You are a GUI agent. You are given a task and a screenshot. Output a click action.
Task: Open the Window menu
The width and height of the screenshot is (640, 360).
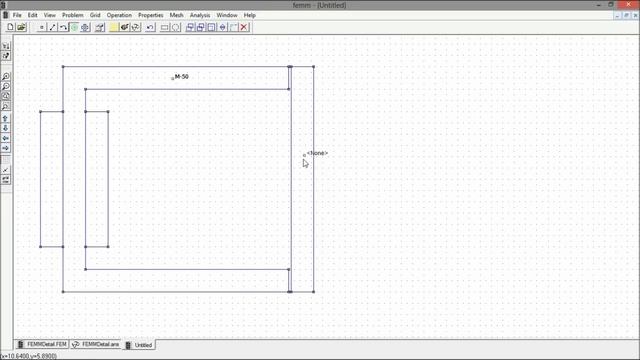227,15
